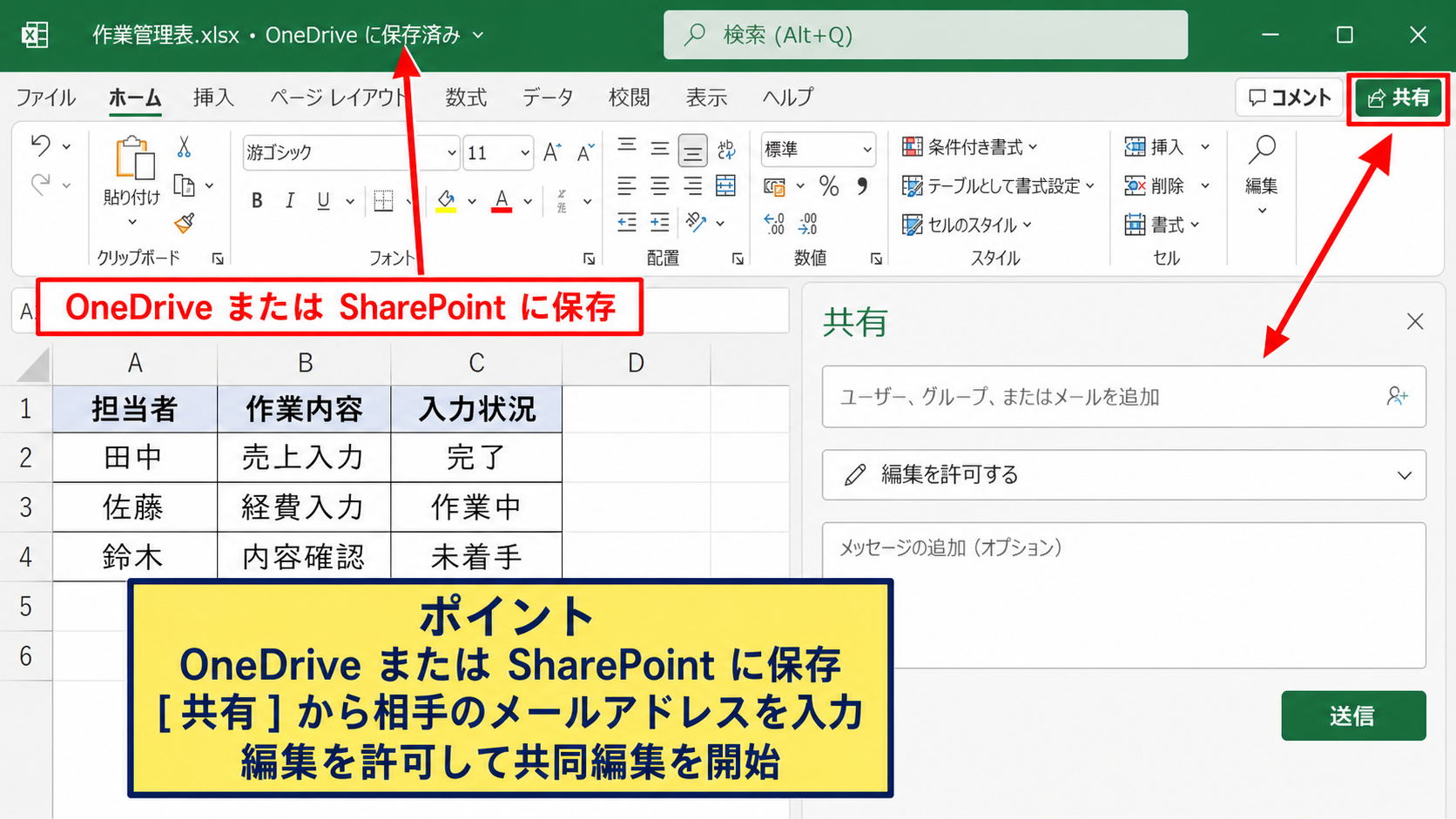Open clipboard group dialog launcher
This screenshot has height=819, width=1456.
(218, 258)
